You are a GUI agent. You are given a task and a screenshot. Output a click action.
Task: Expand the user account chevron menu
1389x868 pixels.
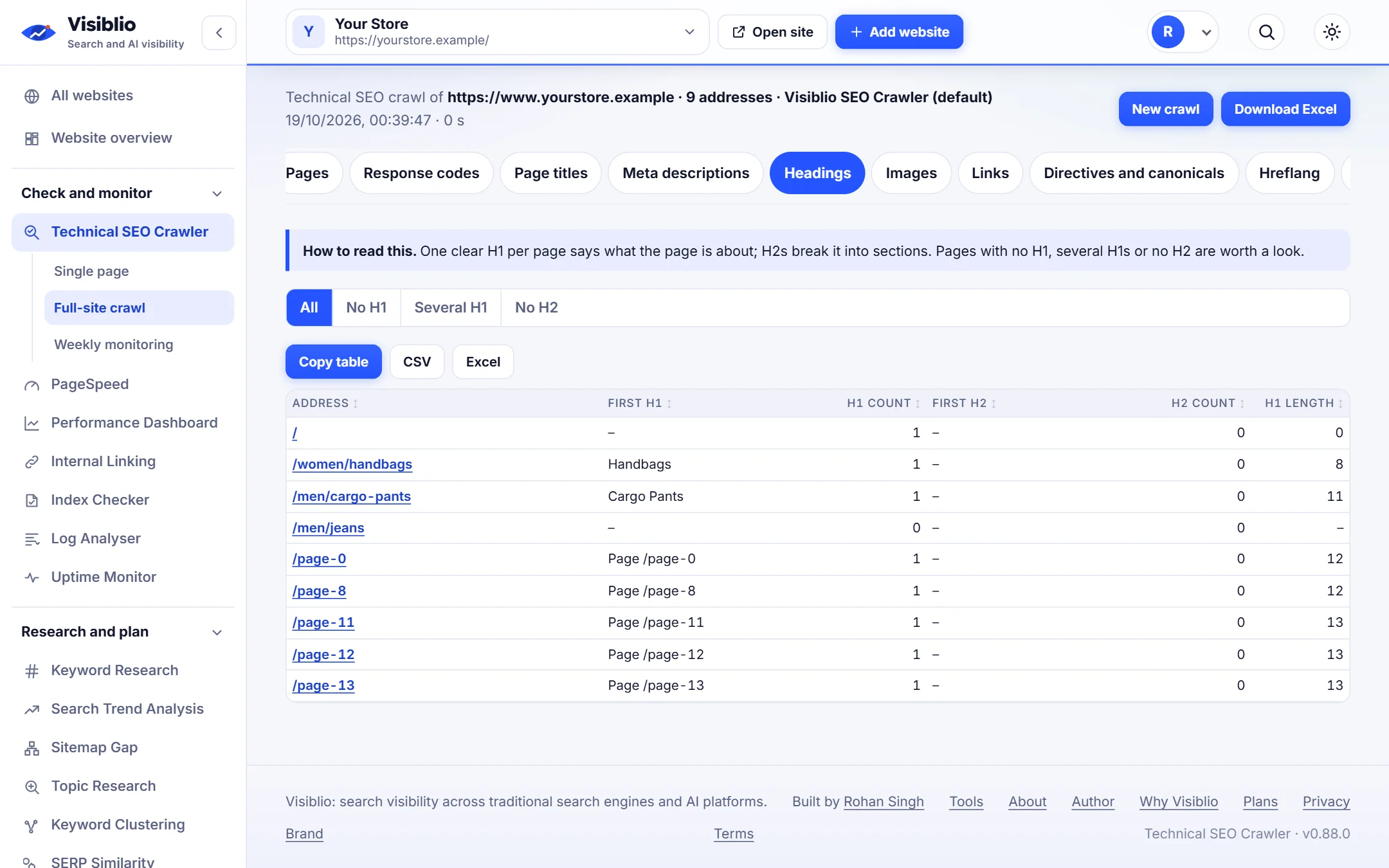1206,32
